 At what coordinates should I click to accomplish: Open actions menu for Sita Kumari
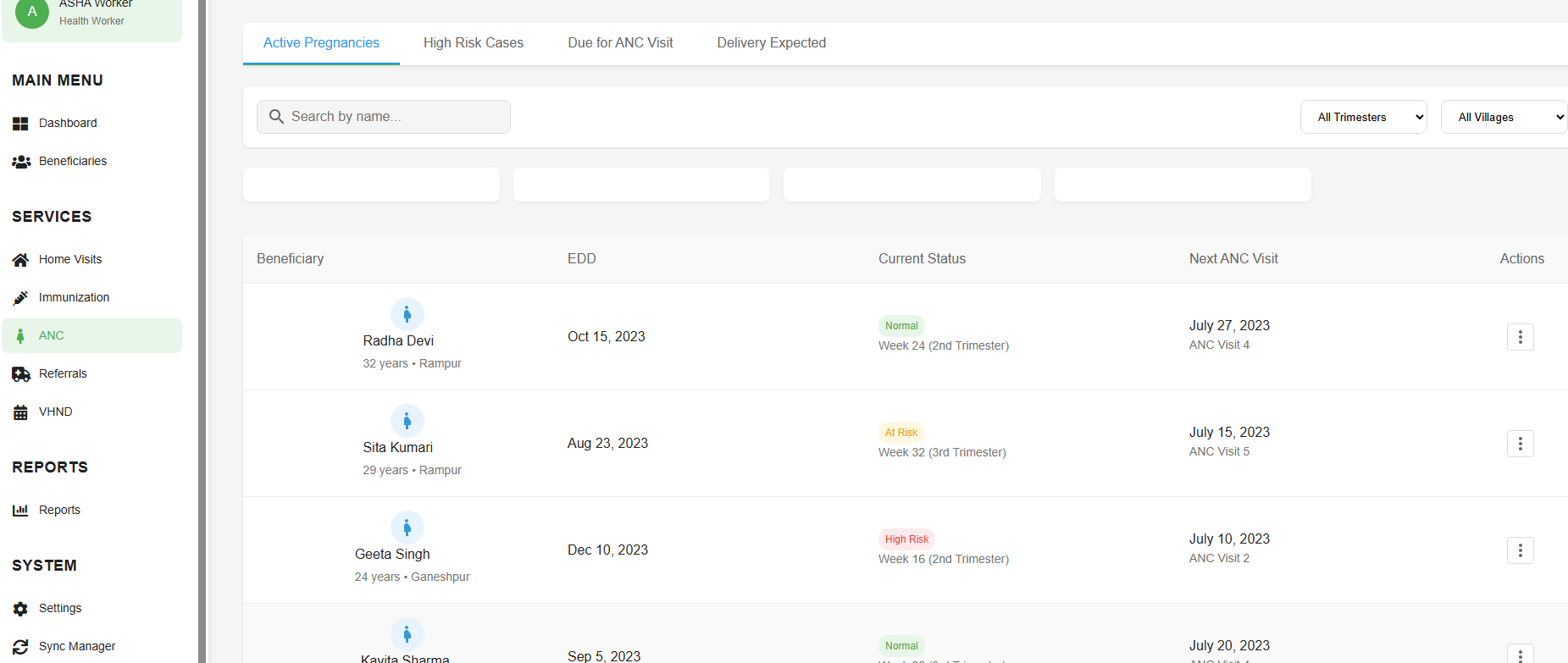point(1520,444)
